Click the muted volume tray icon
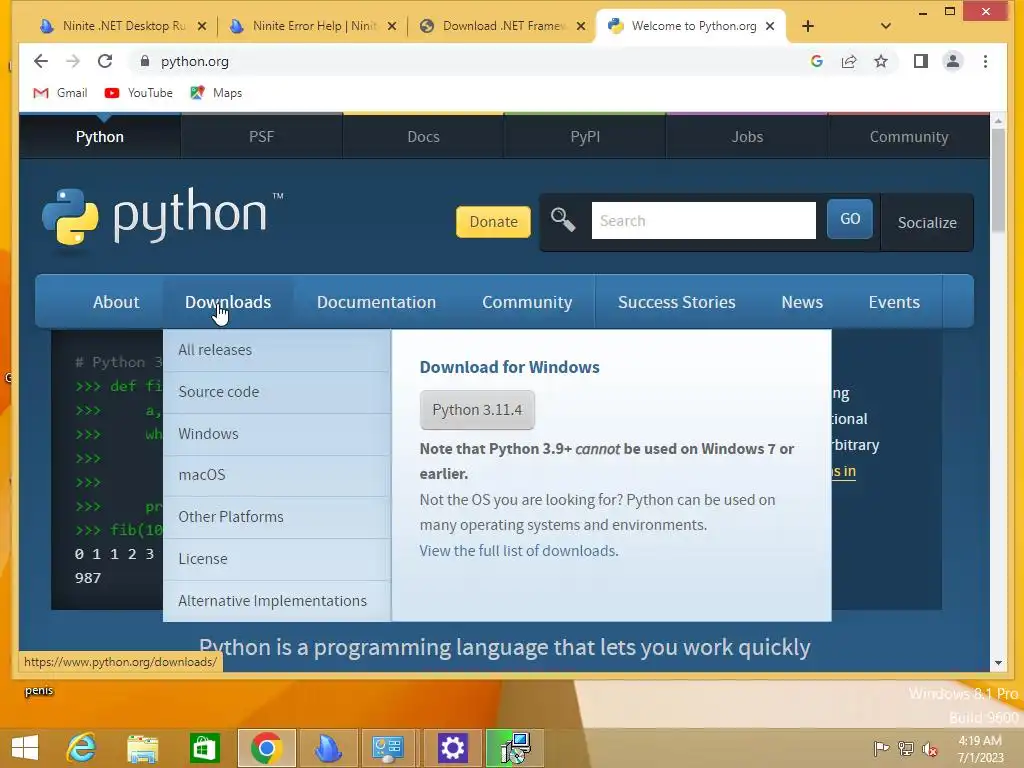This screenshot has height=768, width=1024. tap(930, 749)
